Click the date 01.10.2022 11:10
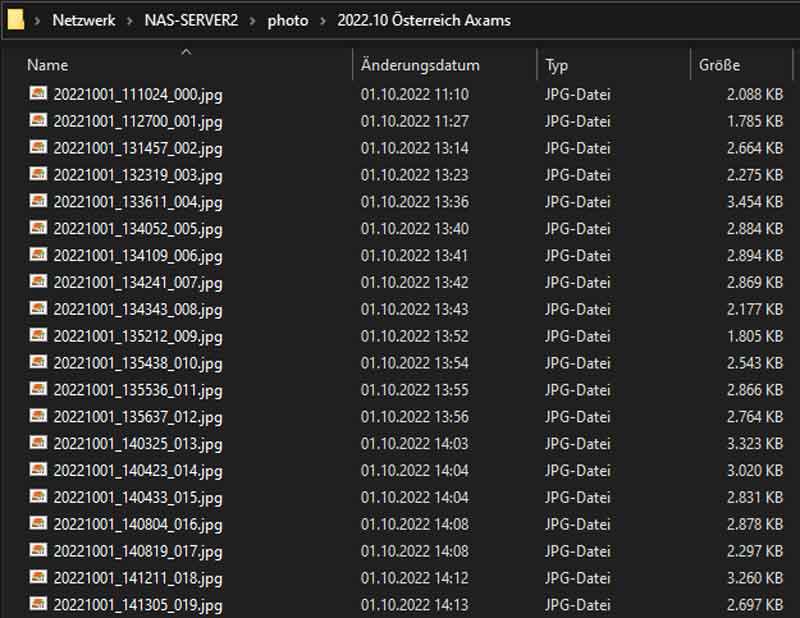This screenshot has width=800, height=618. tap(415, 94)
